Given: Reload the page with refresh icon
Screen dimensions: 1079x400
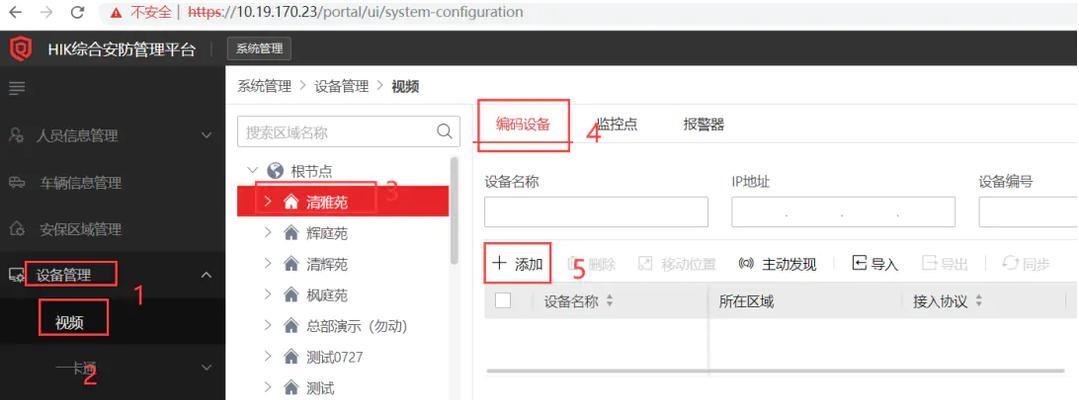Looking at the screenshot, I should click(77, 12).
